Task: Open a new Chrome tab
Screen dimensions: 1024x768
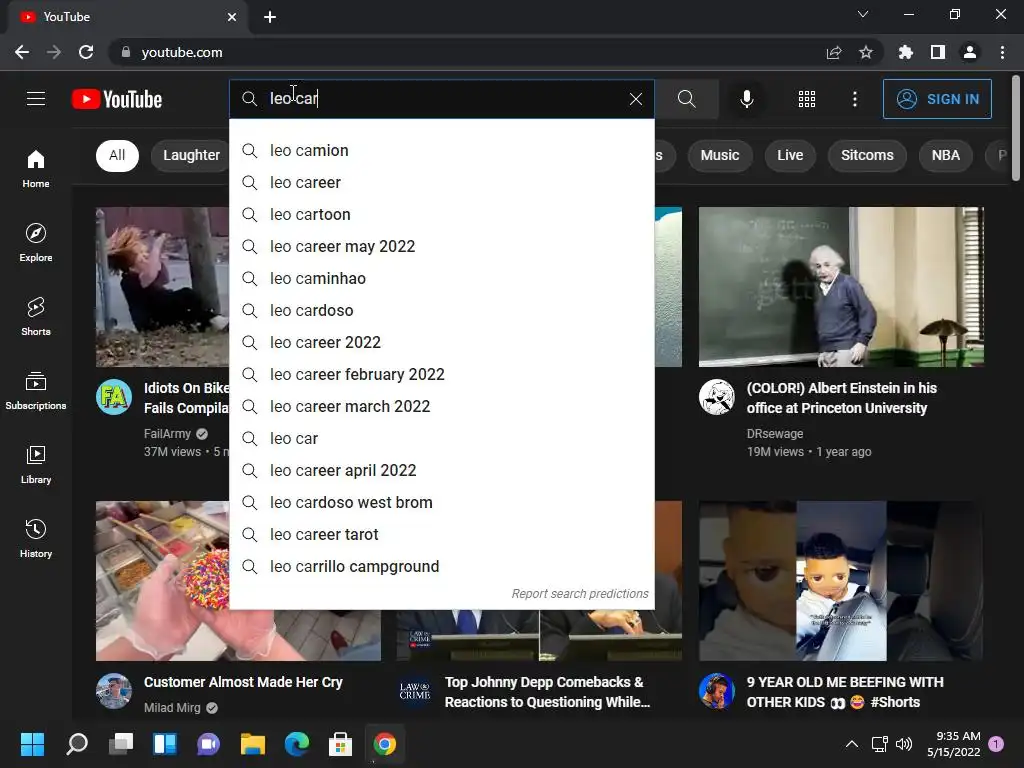Action: (x=270, y=17)
